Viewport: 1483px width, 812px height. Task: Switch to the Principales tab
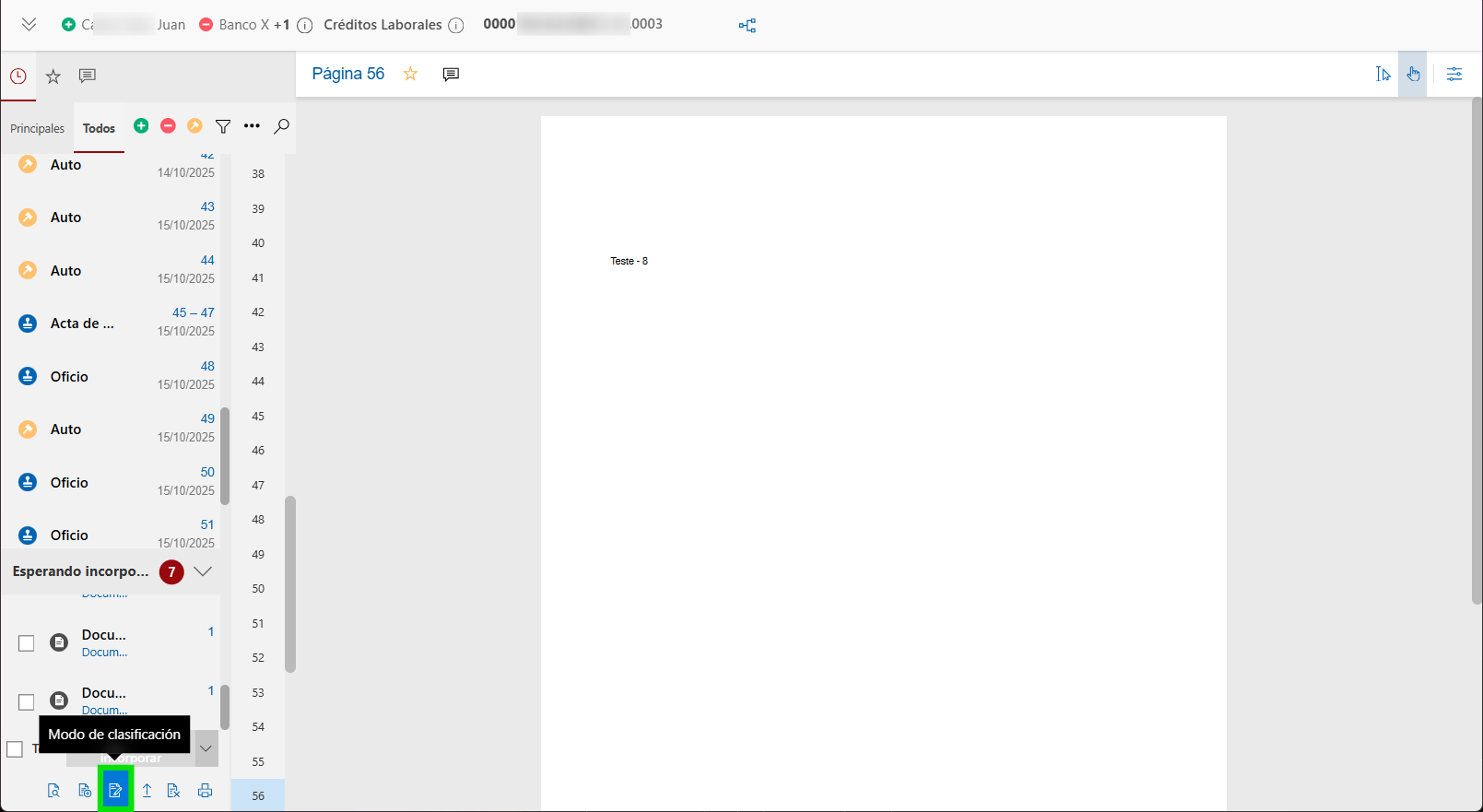(37, 128)
